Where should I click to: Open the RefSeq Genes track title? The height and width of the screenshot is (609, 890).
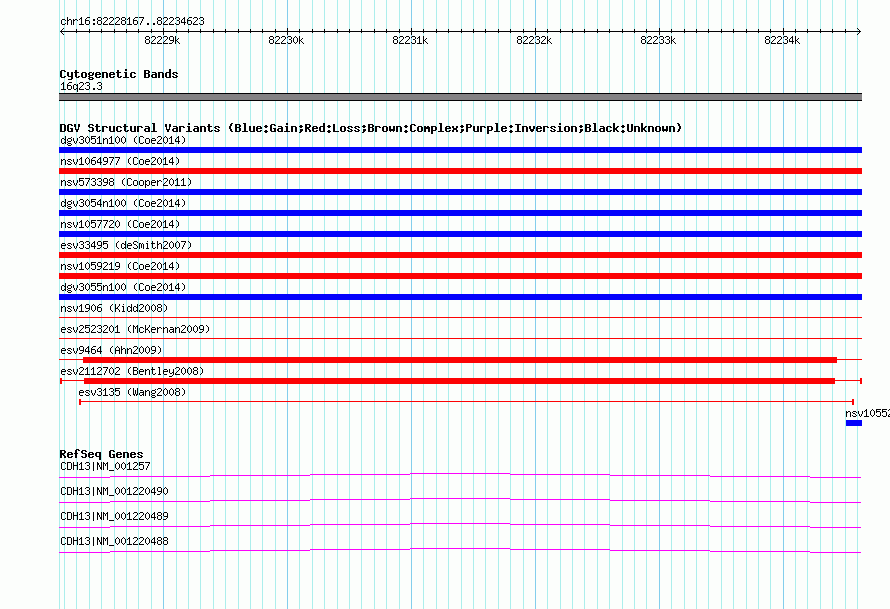(102, 454)
